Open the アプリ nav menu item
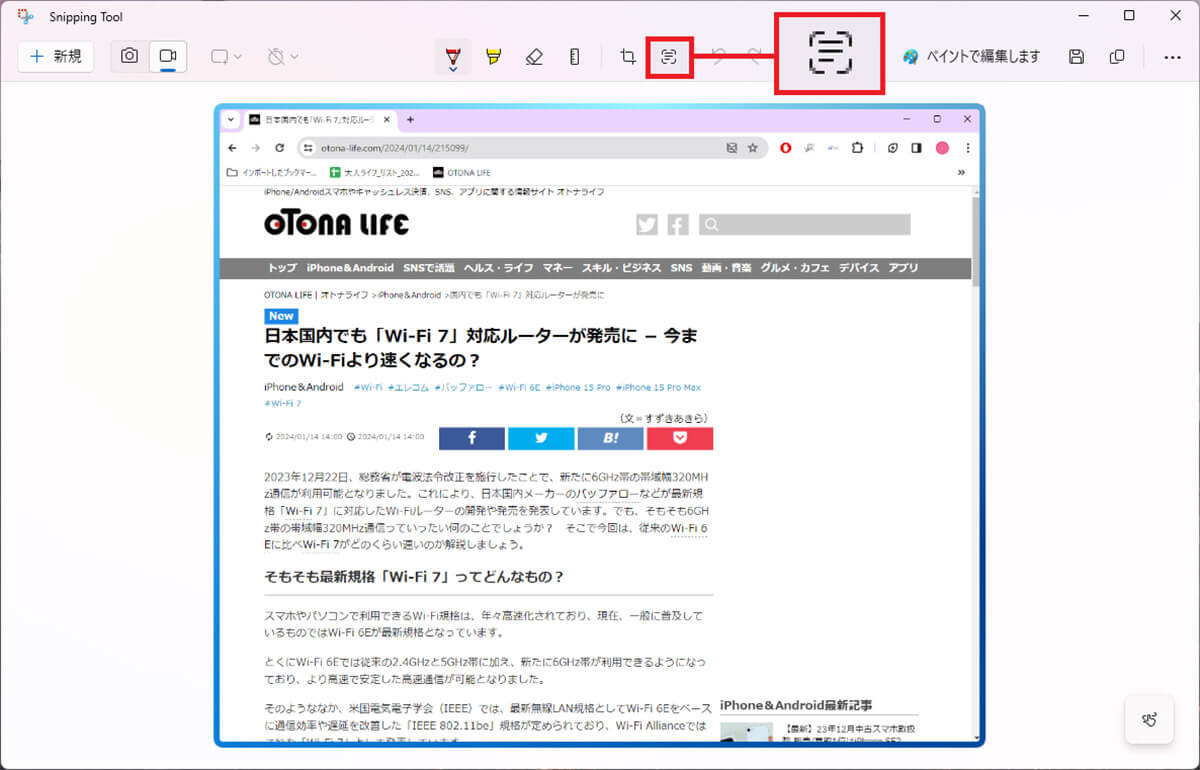 903,268
